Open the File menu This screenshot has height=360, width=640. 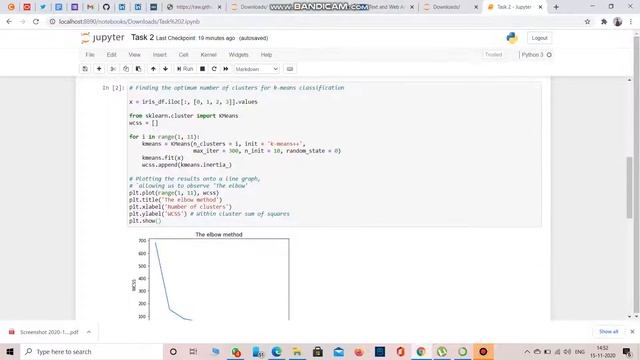click(x=90, y=55)
